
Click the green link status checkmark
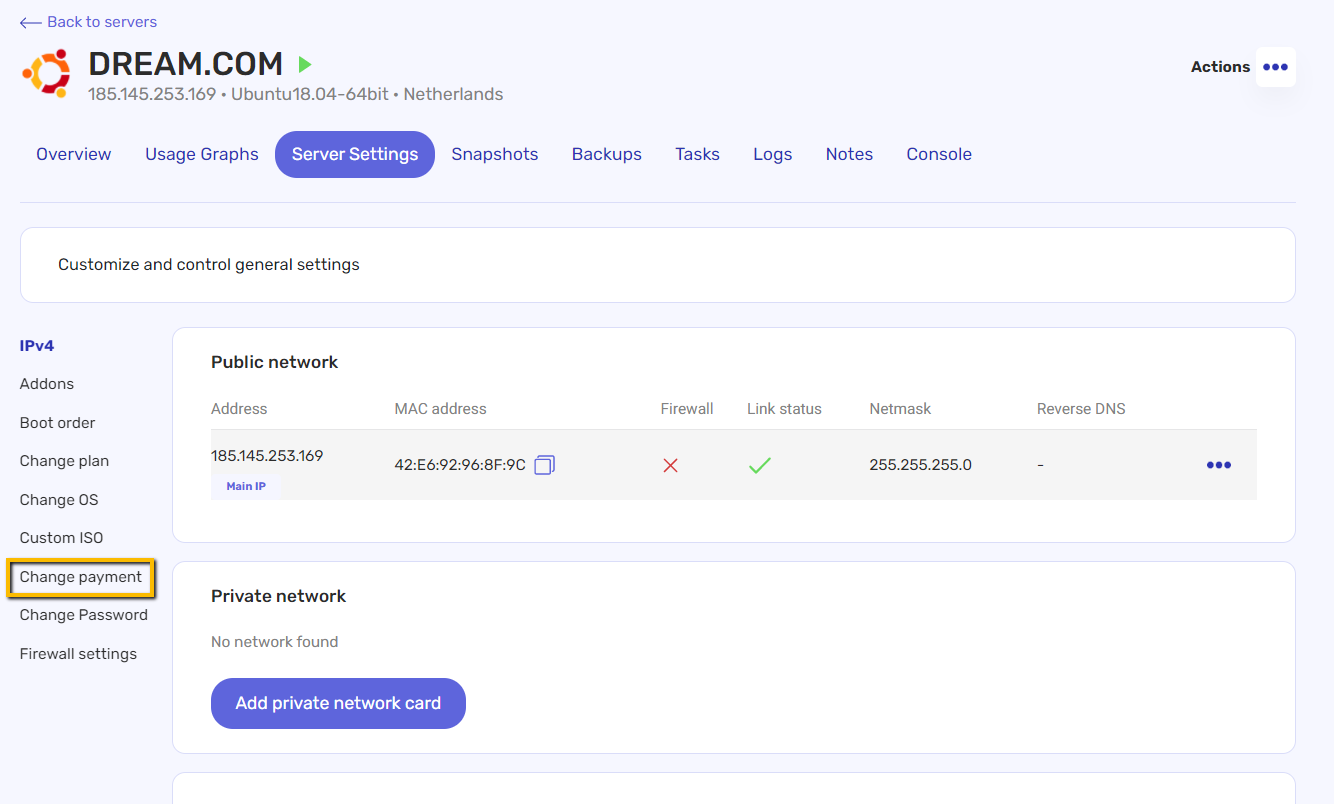pos(760,465)
